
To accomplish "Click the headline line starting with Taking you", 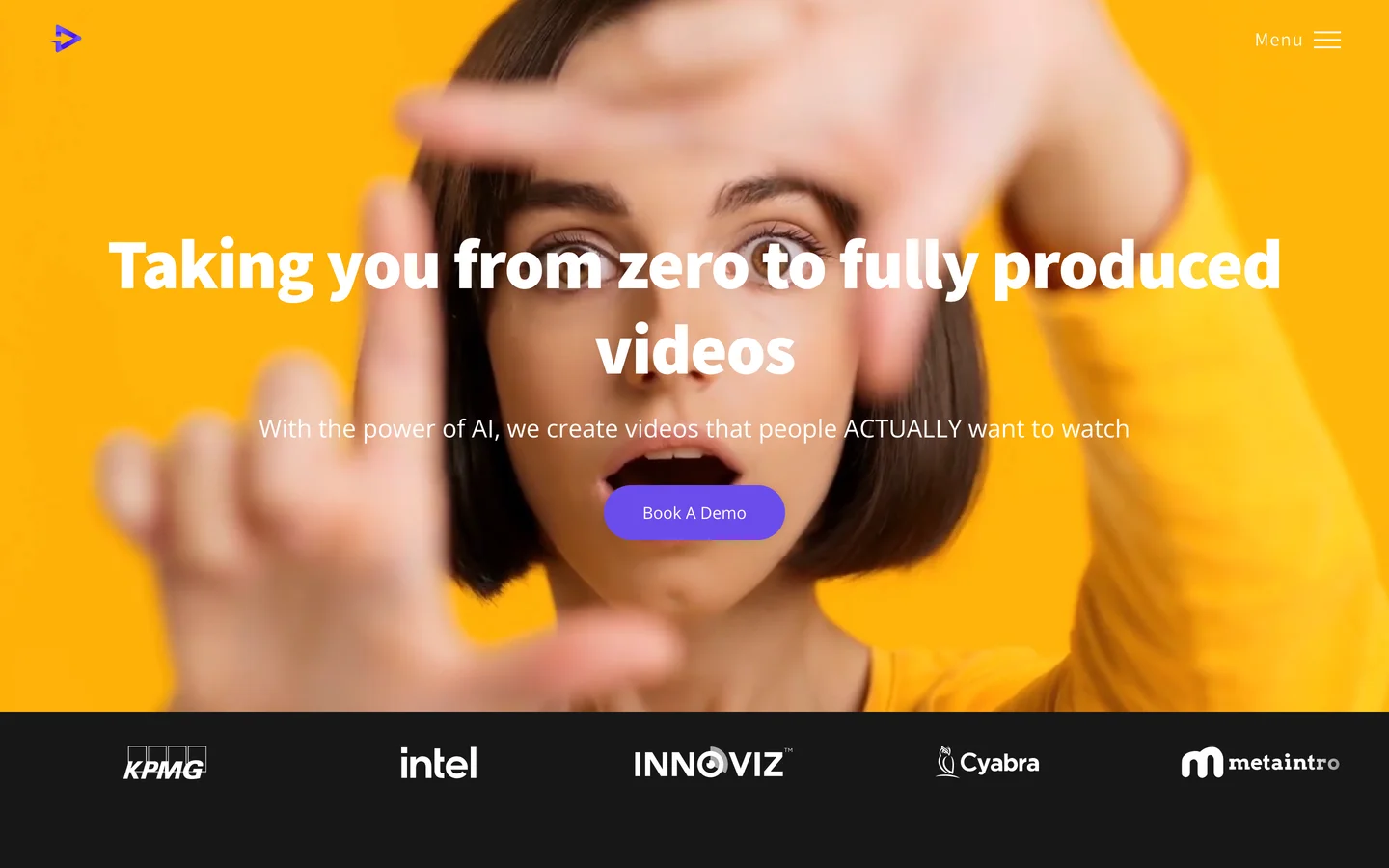I will pos(694,266).
